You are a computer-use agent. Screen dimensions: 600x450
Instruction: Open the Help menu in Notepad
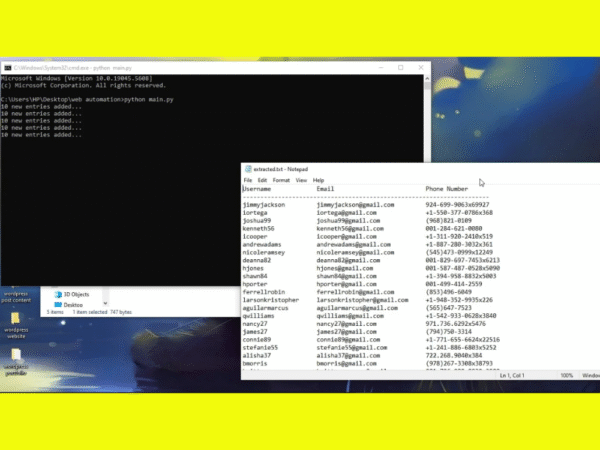(x=318, y=180)
